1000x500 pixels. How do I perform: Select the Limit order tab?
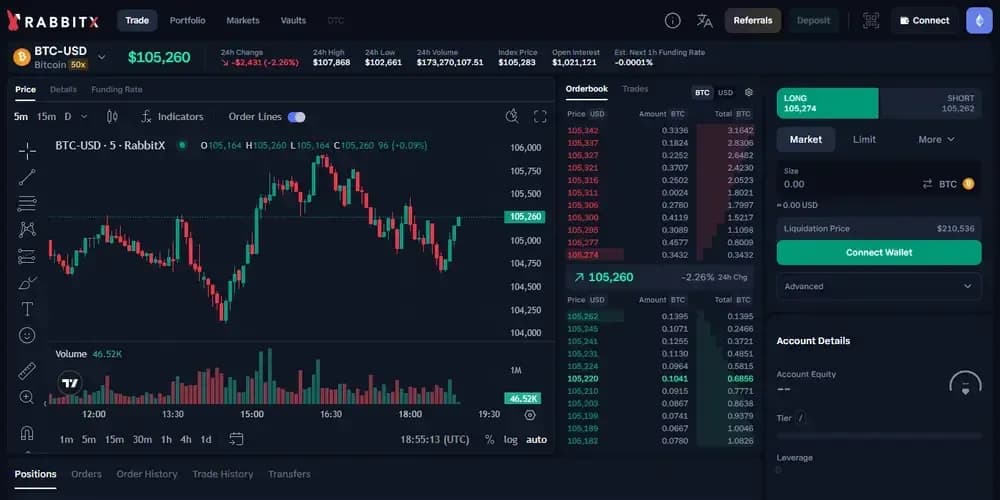coord(864,139)
